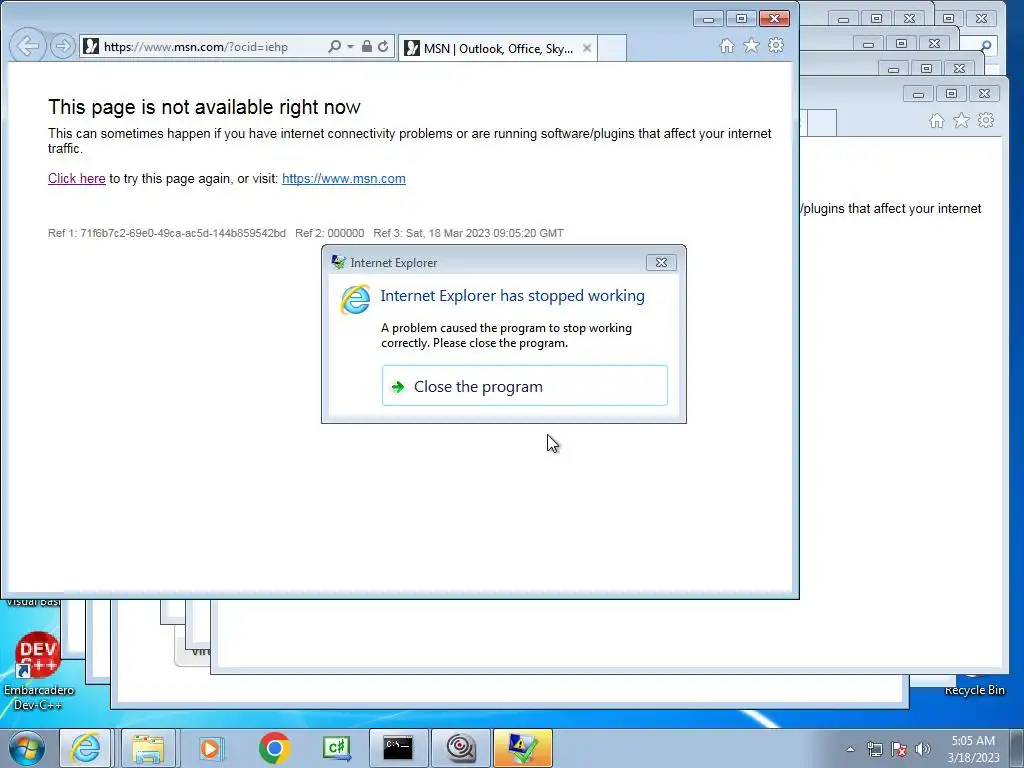This screenshot has width=1024, height=768.
Task: Close the Internet Explorer error dialog with X
Action: coord(661,263)
